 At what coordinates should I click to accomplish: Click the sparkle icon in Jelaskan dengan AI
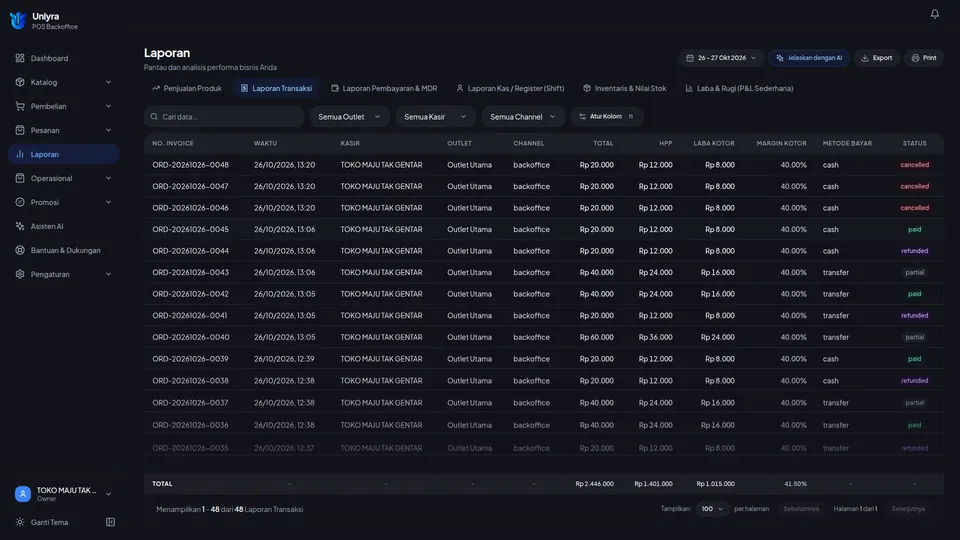point(779,58)
